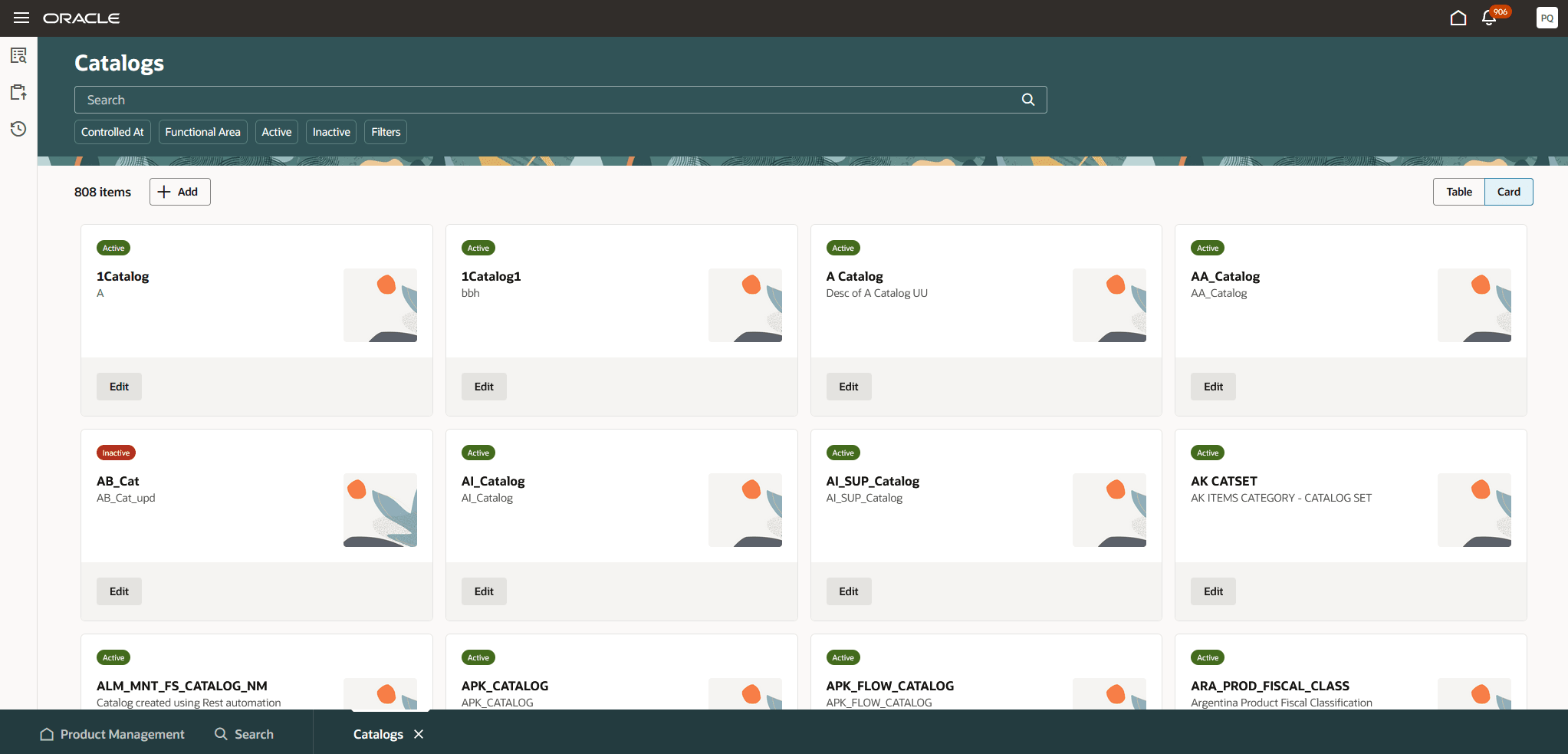Screen dimensions: 1568x754
Task: Click the Oracle logo
Action: tap(82, 18)
